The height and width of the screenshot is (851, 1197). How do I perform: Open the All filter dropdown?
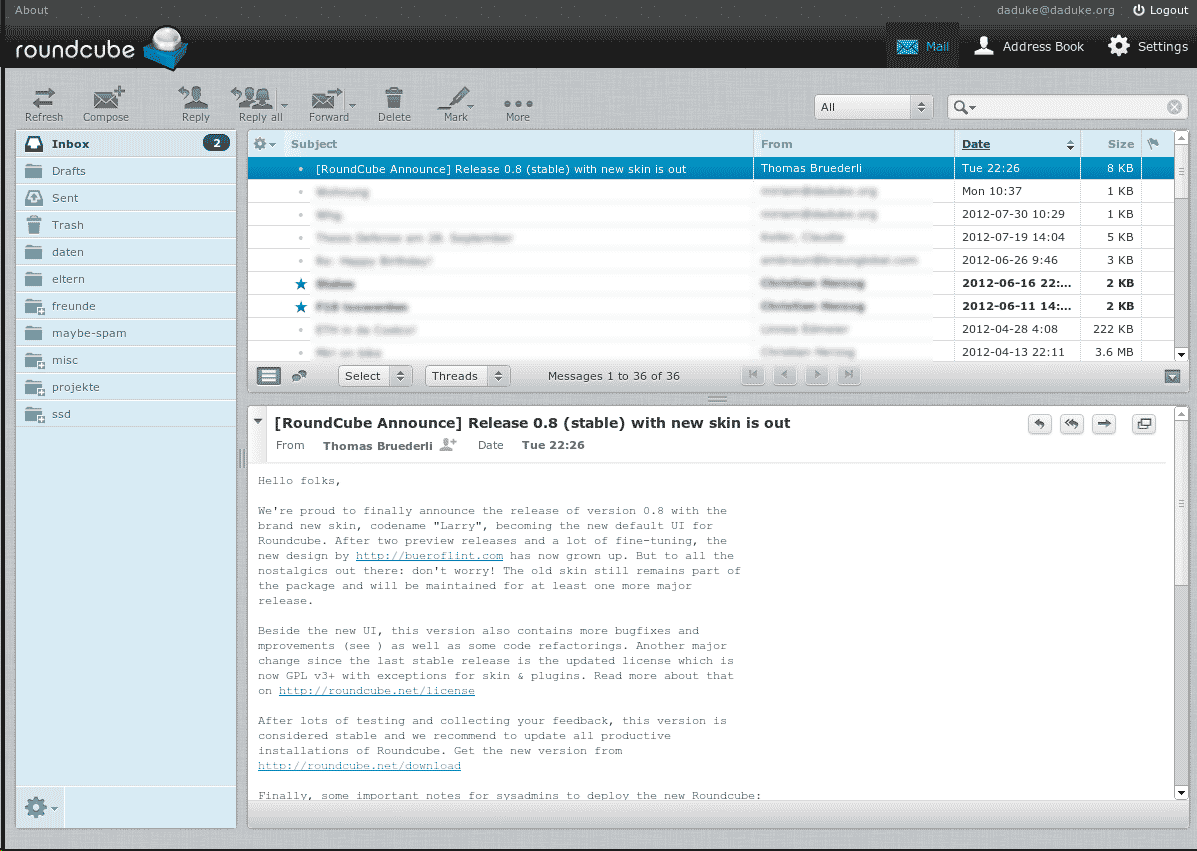pyautogui.click(x=873, y=107)
